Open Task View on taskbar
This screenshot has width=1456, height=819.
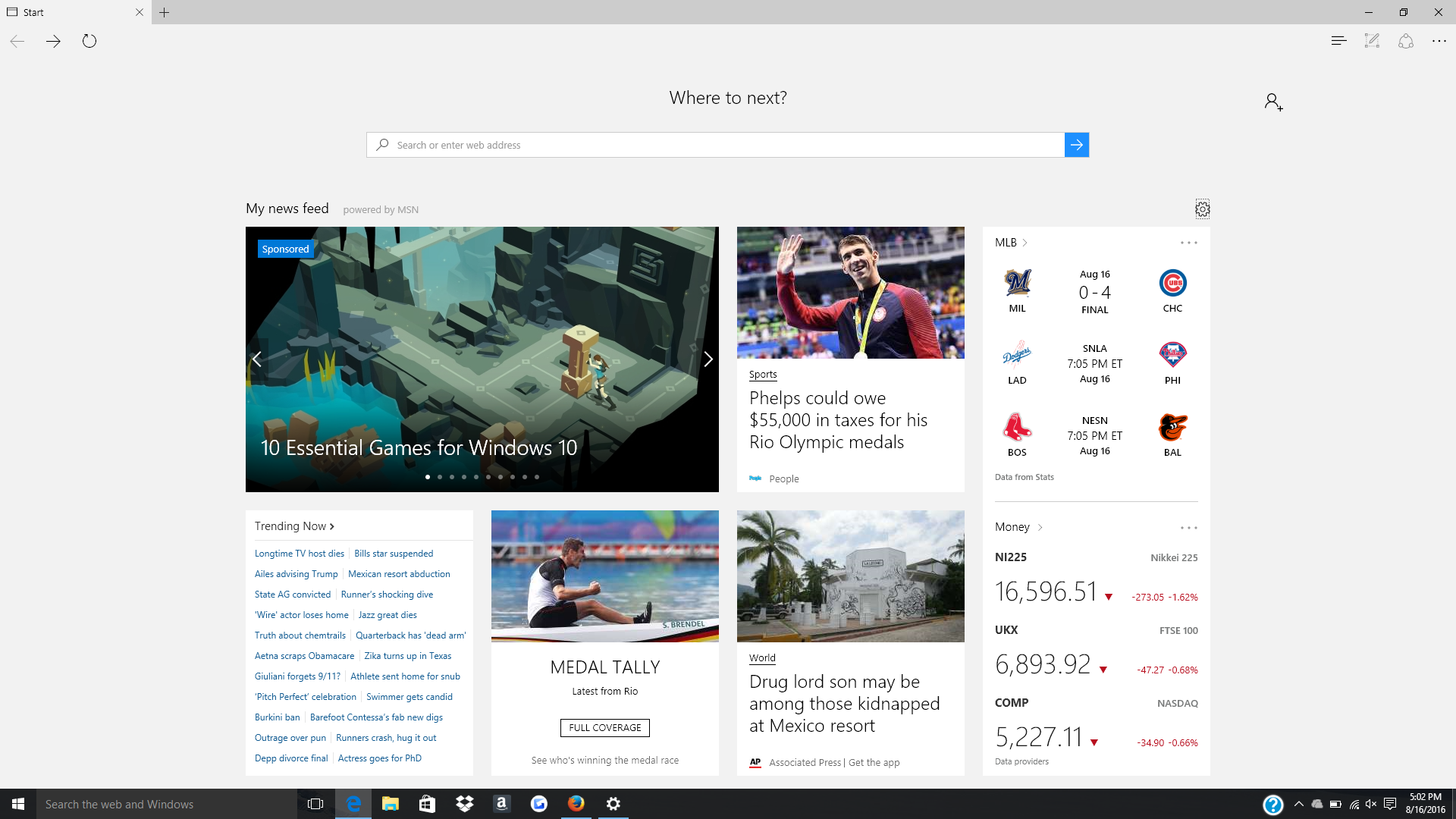point(315,804)
